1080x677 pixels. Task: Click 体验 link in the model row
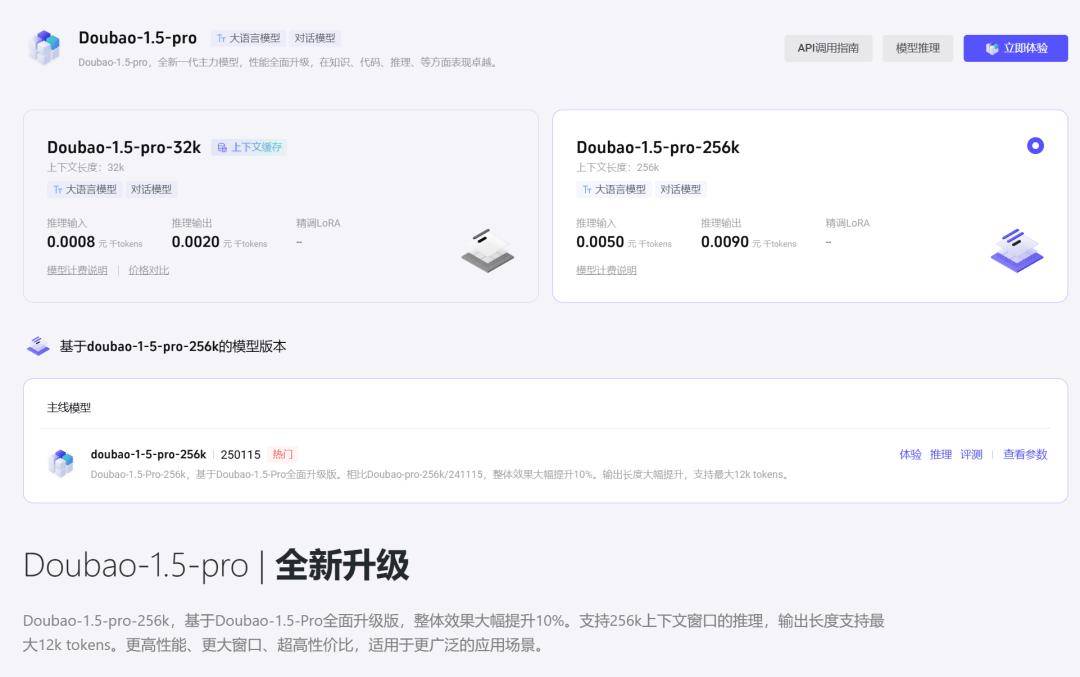coord(910,455)
